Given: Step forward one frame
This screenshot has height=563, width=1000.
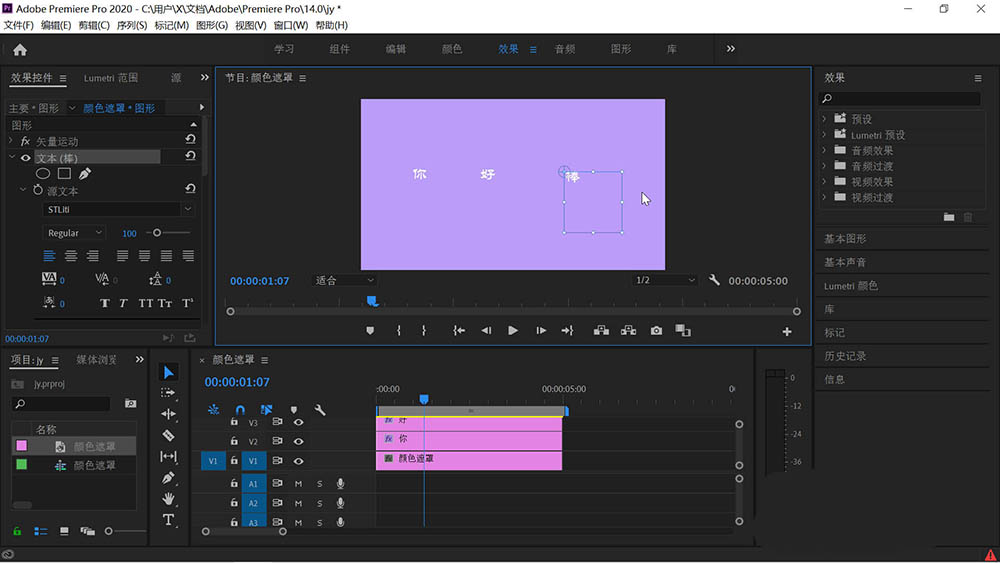Looking at the screenshot, I should pyautogui.click(x=541, y=331).
